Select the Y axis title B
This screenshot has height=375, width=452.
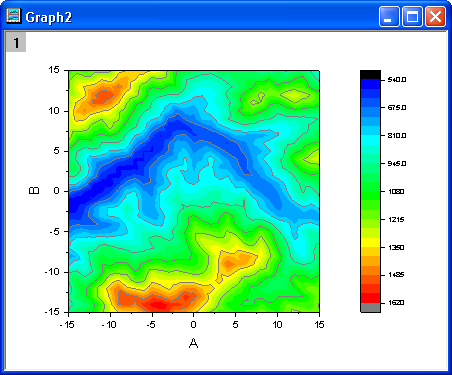click(x=34, y=190)
